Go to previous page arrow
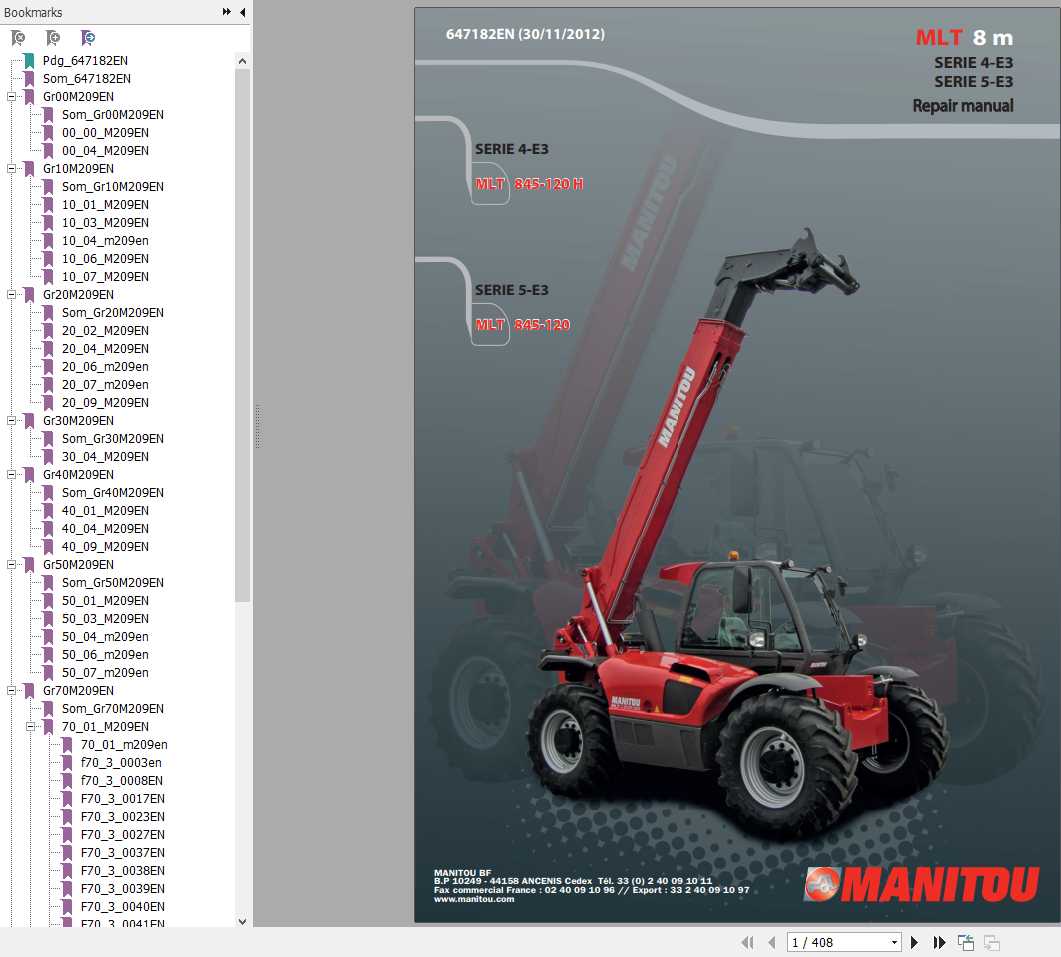1061x957 pixels. click(772, 942)
